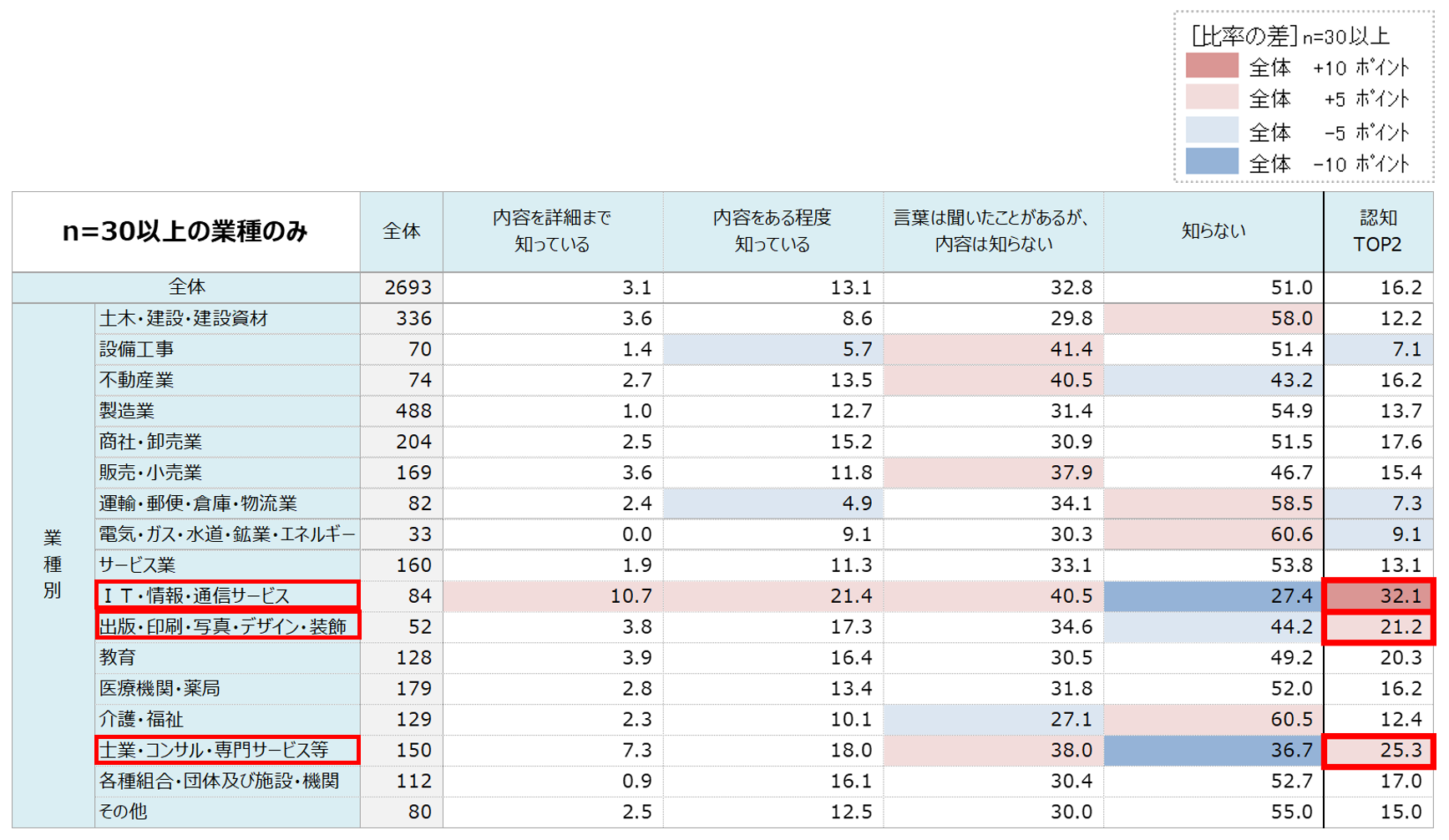Click the 業種別 vertical category label
Viewport: 1449px width, 840px height.
point(53,564)
